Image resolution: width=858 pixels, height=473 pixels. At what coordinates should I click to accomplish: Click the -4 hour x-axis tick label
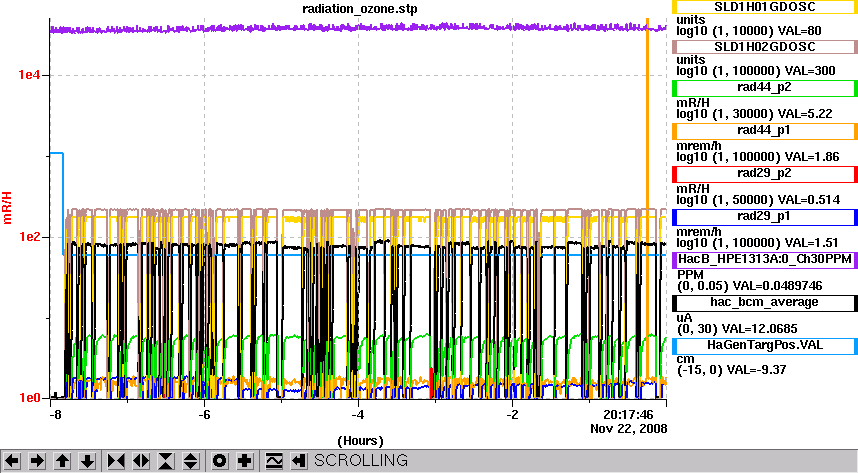(358, 415)
